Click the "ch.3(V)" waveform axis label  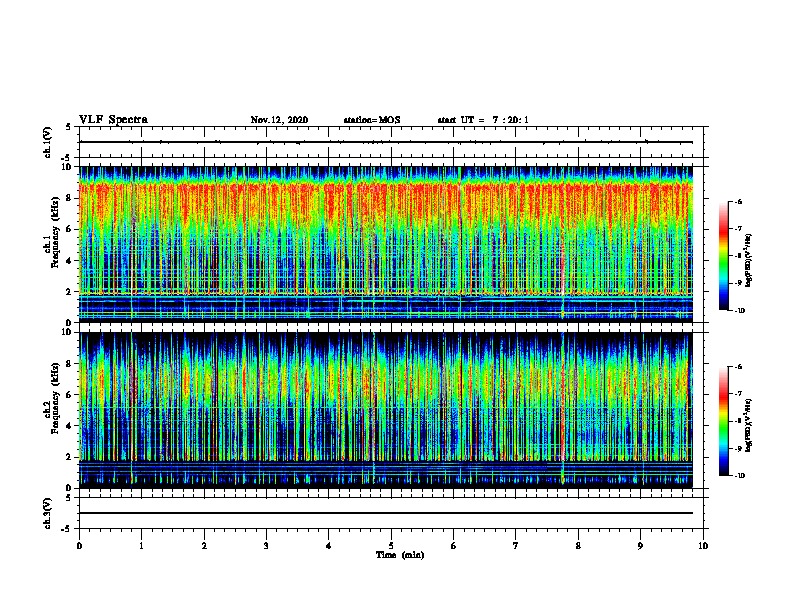(x=48, y=513)
